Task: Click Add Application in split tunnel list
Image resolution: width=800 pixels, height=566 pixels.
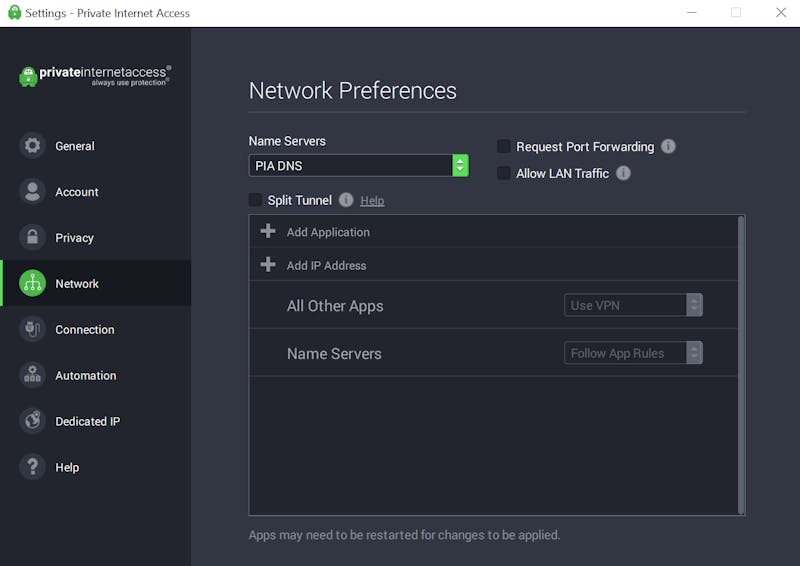Action: pos(493,232)
